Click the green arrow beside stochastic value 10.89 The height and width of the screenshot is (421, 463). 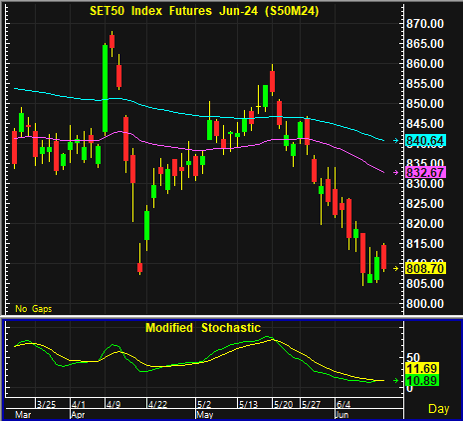396,380
